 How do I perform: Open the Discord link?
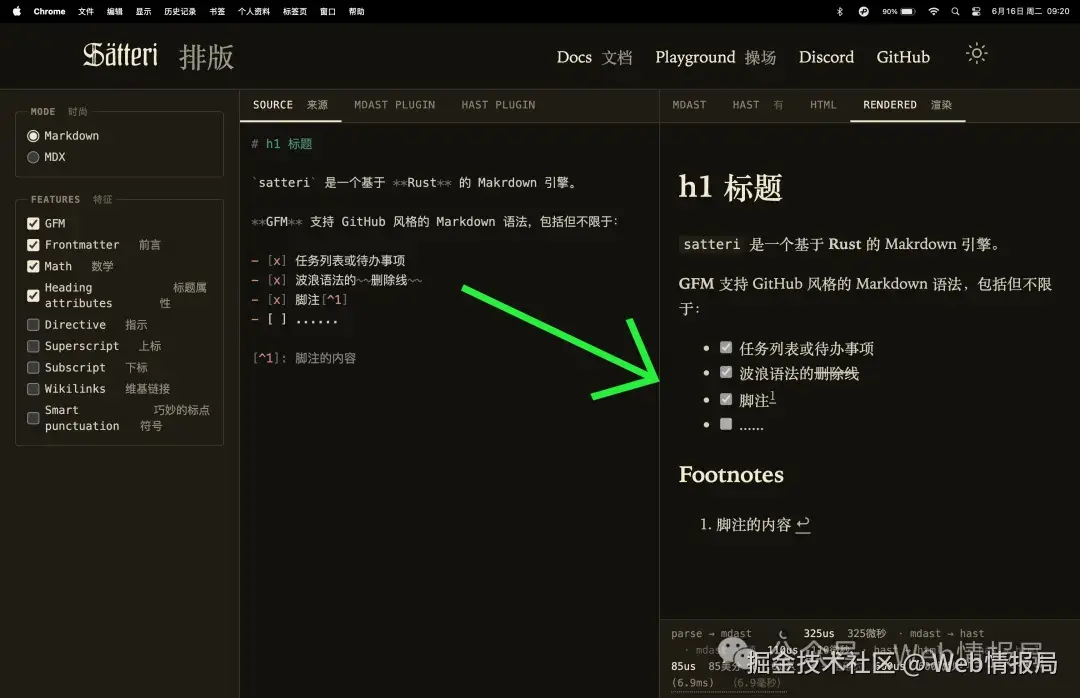[x=826, y=57]
